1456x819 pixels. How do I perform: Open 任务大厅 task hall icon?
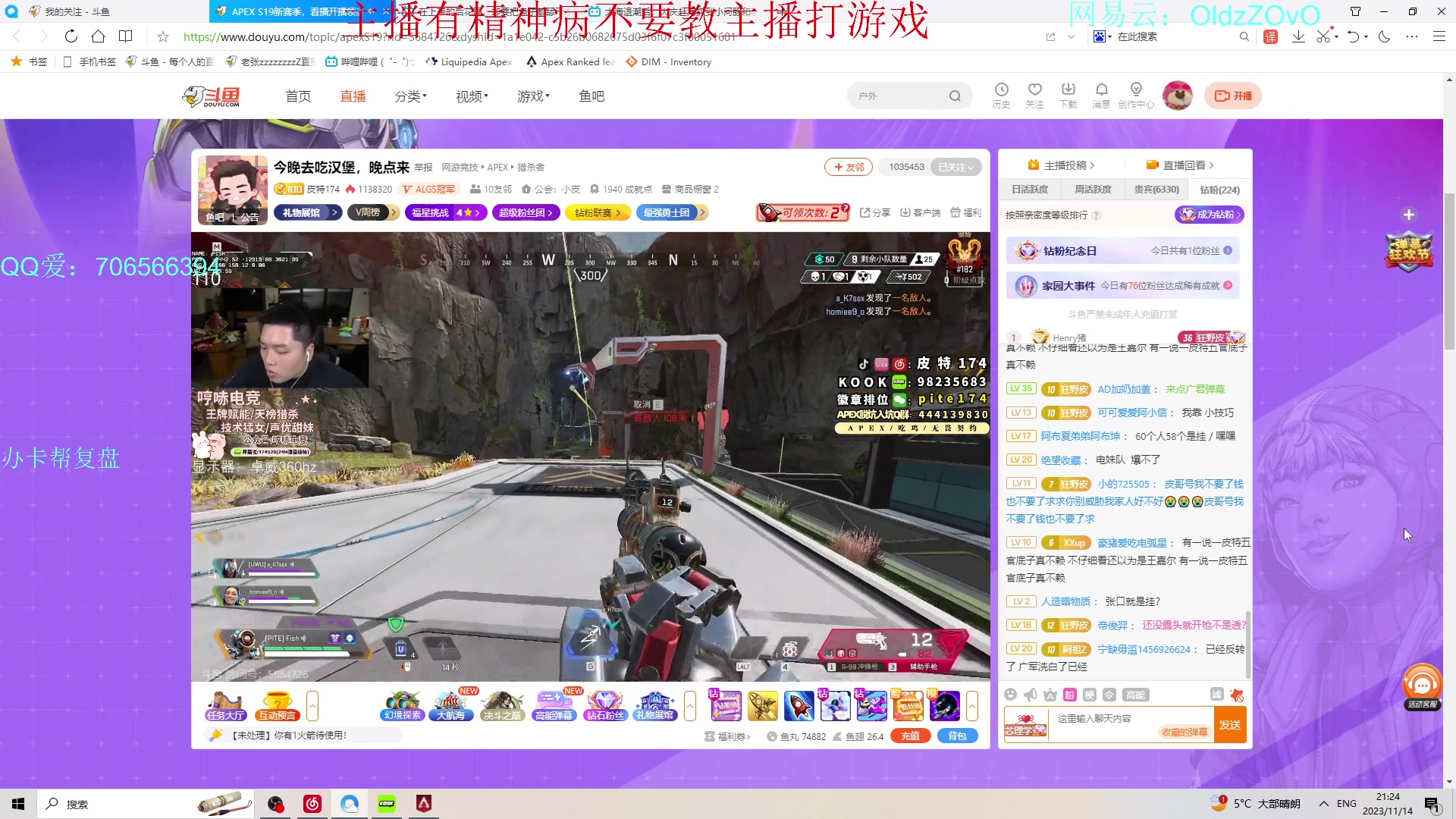[225, 706]
